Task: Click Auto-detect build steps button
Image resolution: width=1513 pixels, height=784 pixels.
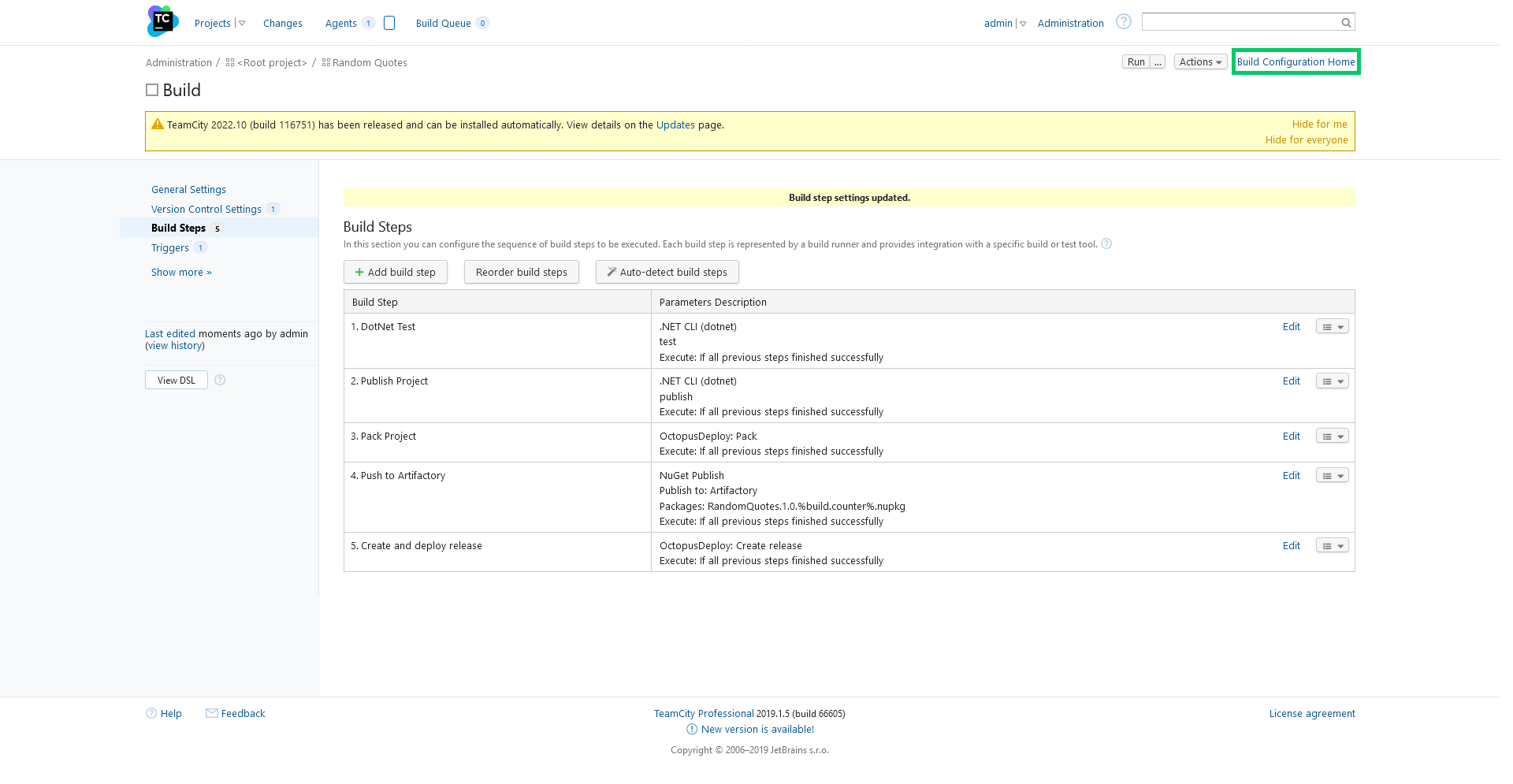Action: coord(667,272)
